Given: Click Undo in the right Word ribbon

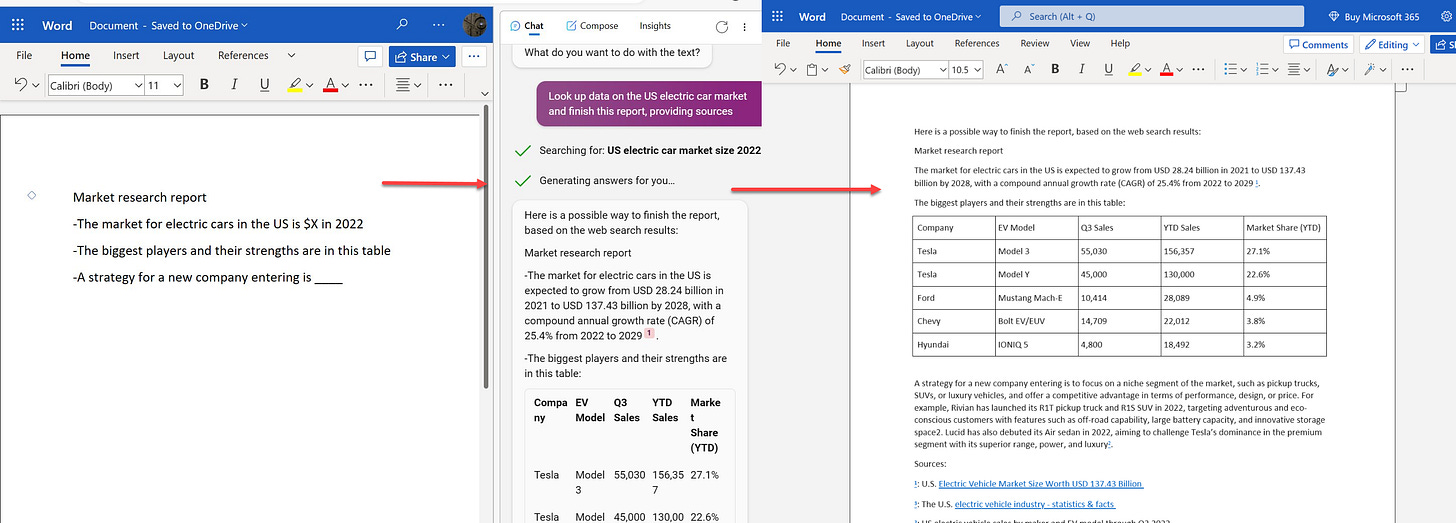Looking at the screenshot, I should pyautogui.click(x=780, y=69).
